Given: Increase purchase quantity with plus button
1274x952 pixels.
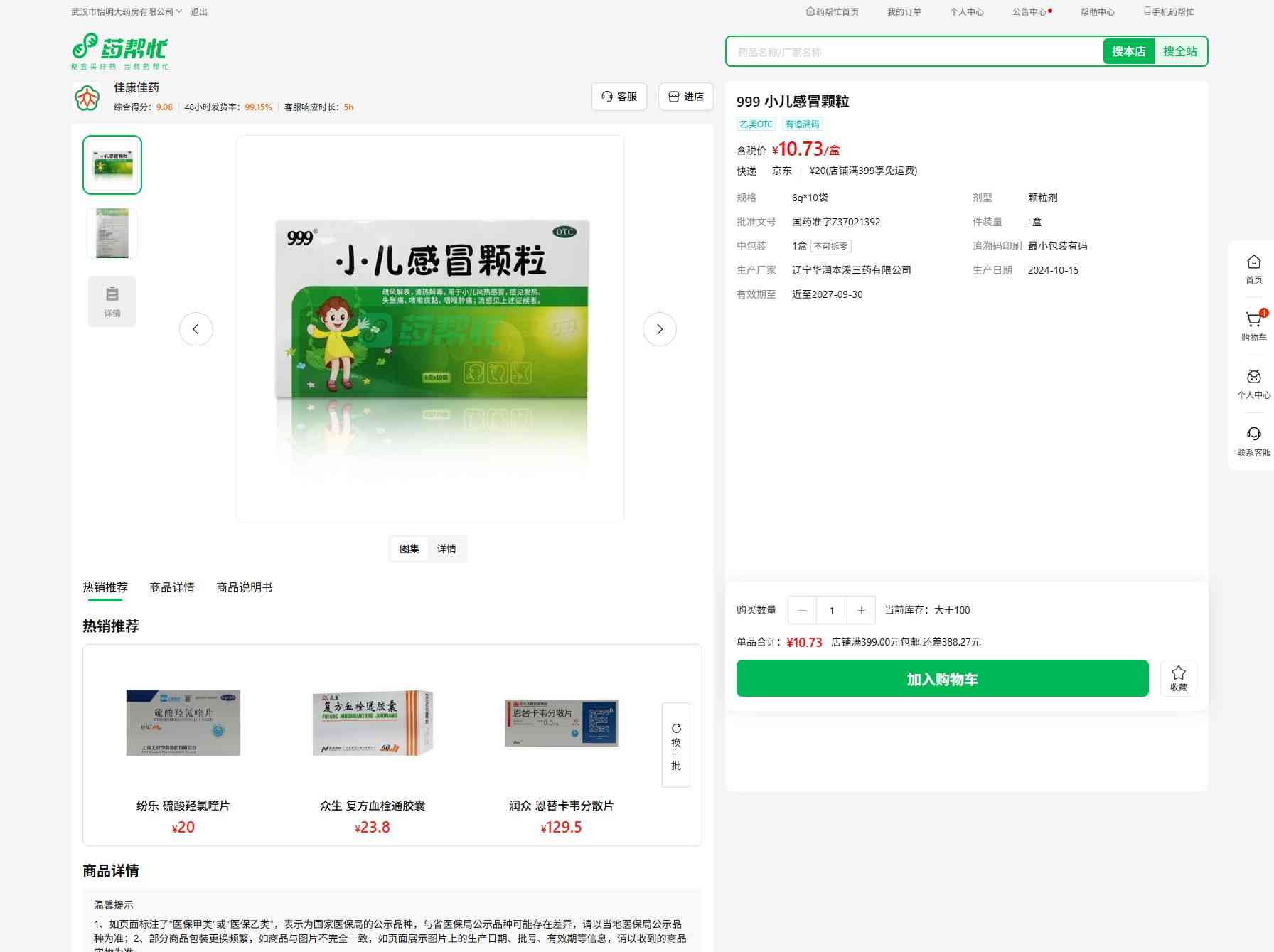Looking at the screenshot, I should [861, 610].
